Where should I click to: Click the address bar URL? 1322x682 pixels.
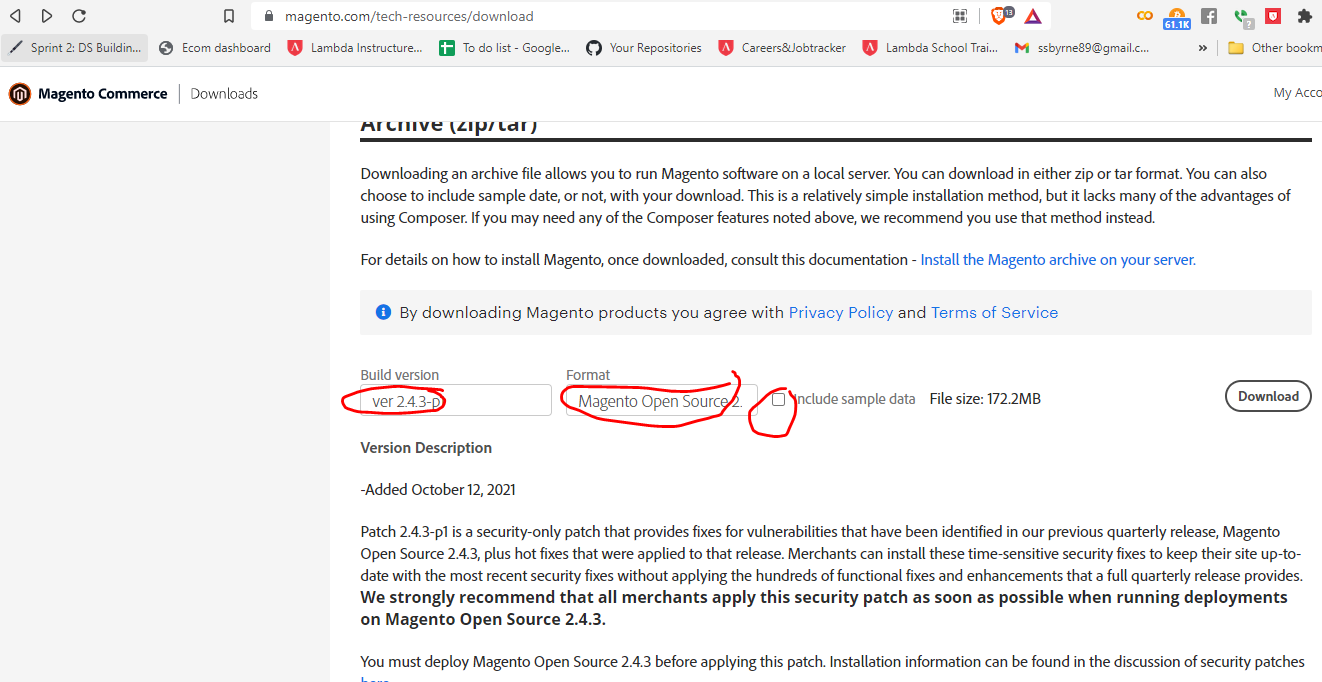coord(409,16)
